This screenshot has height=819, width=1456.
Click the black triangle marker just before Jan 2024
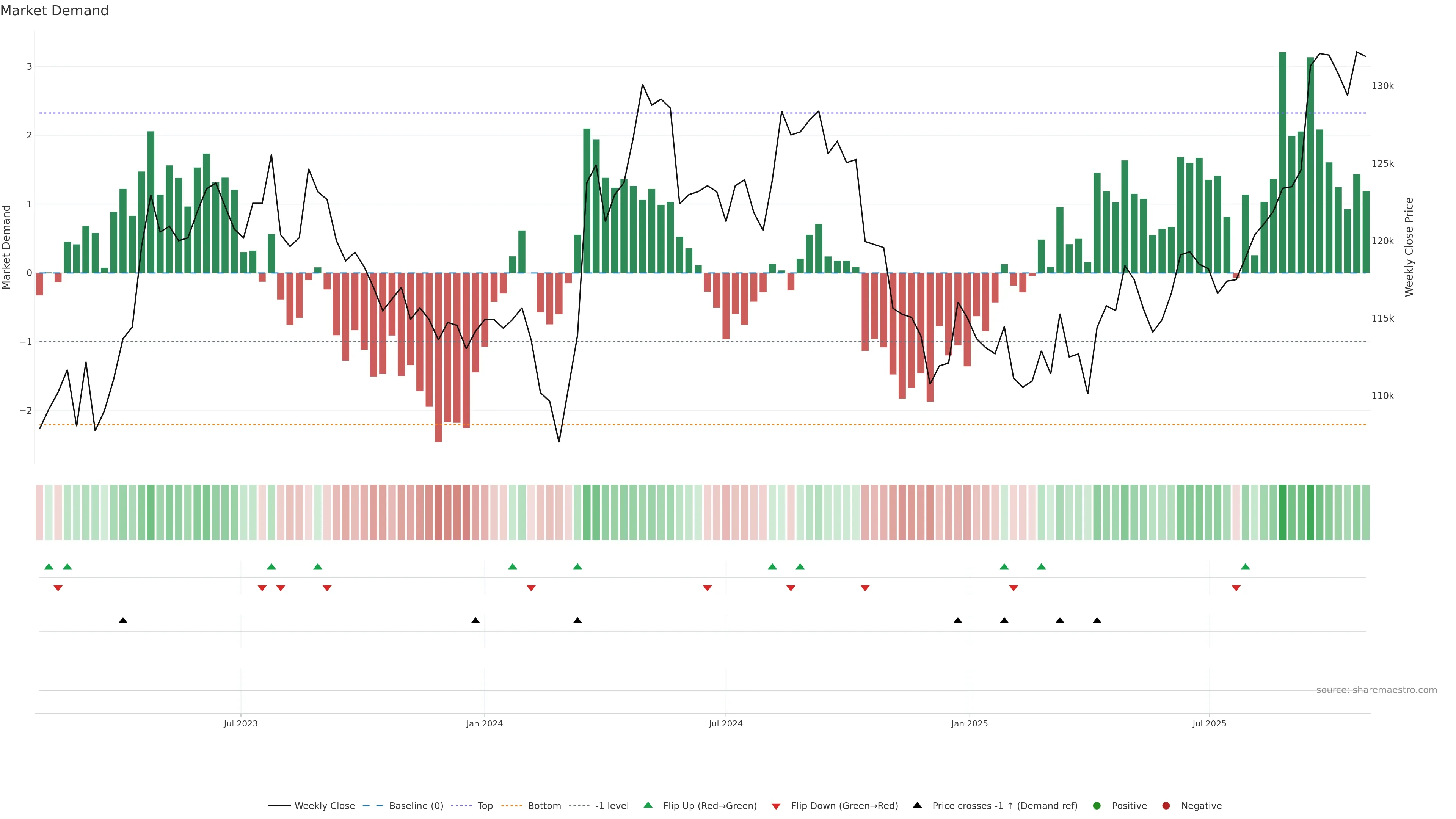pos(475,621)
